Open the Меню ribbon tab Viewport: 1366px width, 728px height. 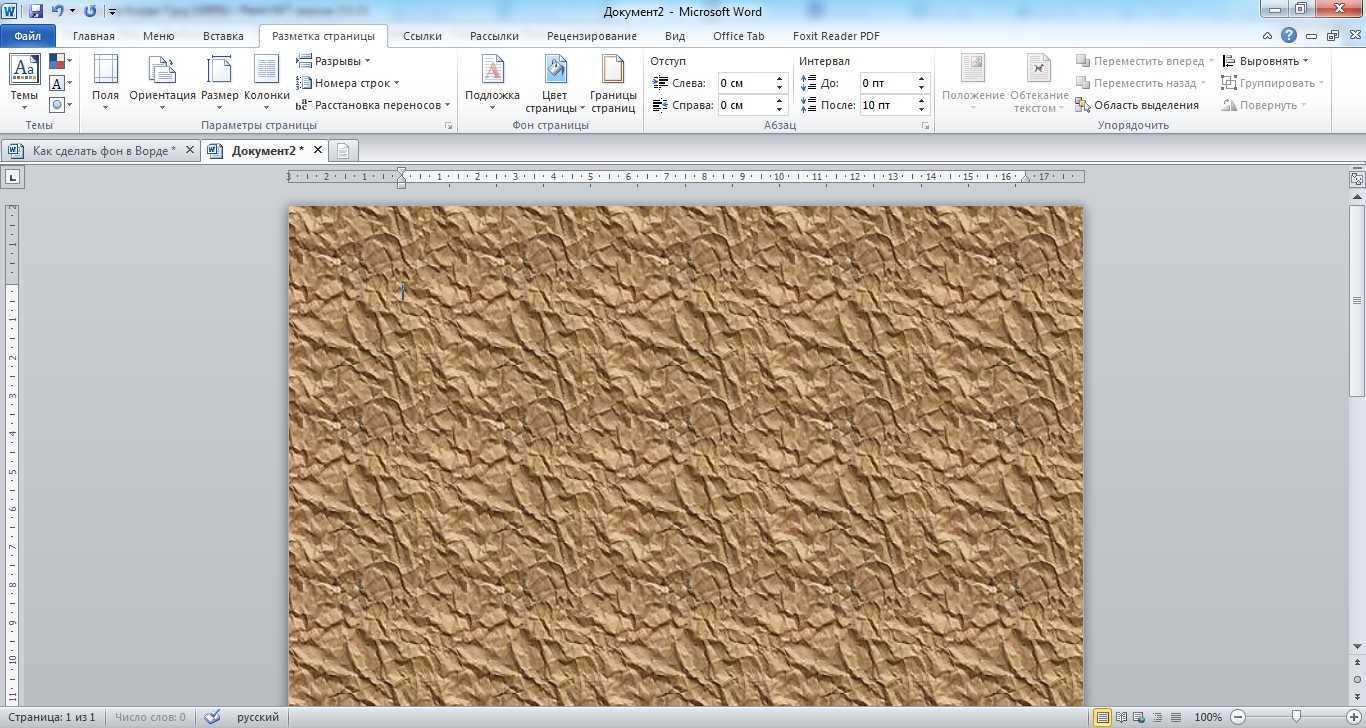click(158, 36)
